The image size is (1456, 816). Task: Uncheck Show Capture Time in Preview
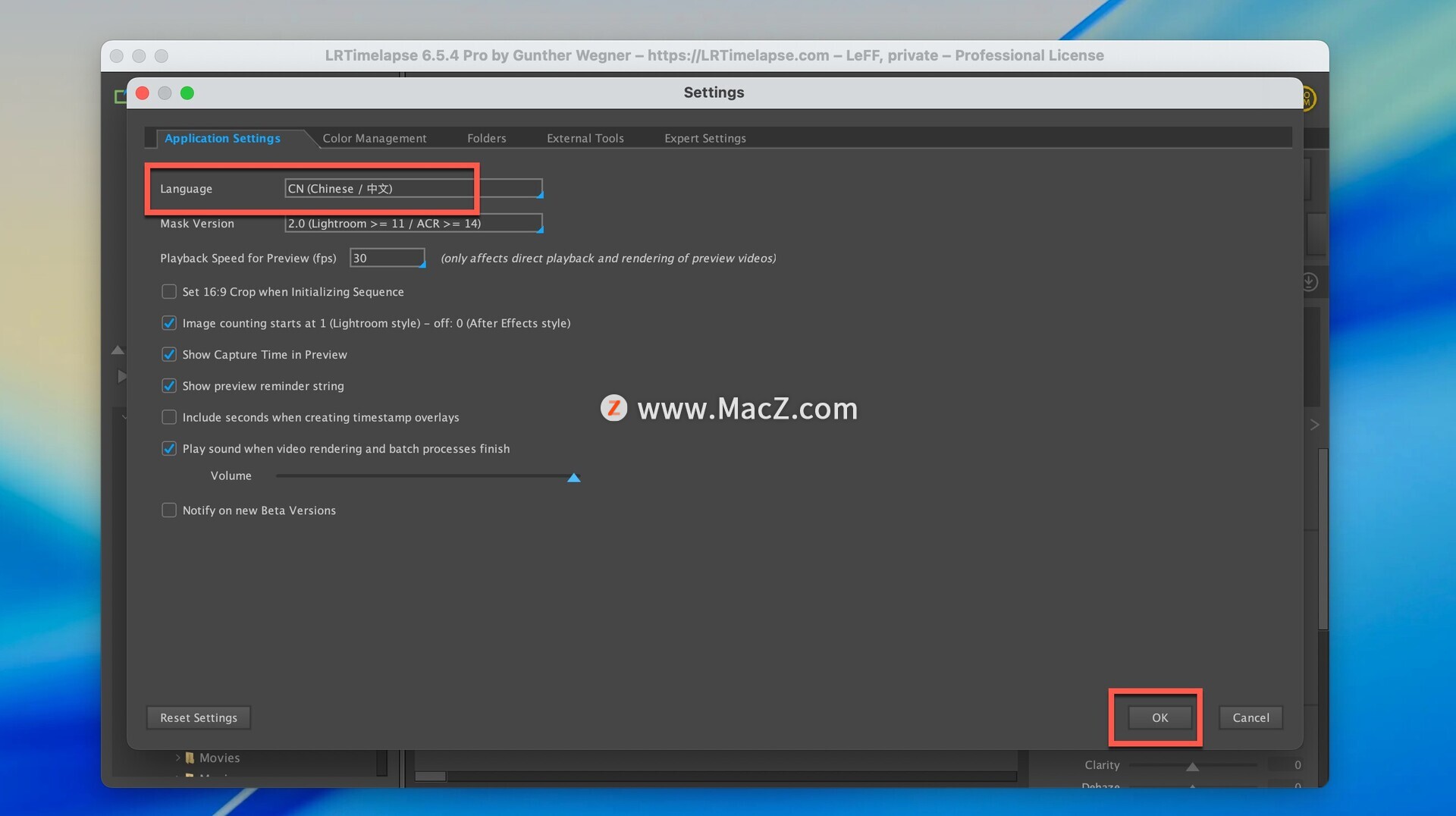(x=169, y=355)
